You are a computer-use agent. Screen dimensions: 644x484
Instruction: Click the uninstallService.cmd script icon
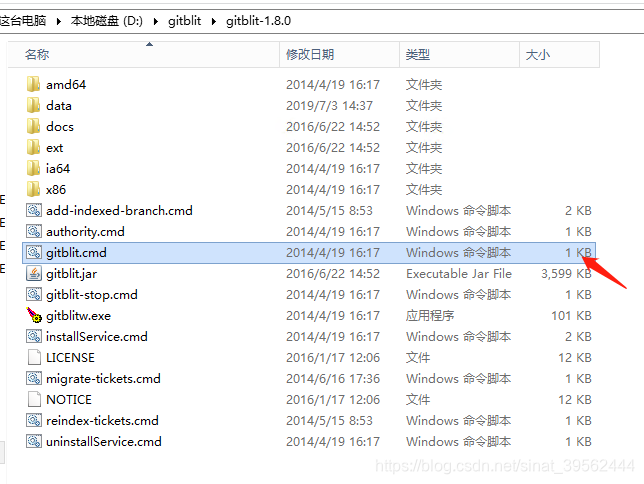34,441
